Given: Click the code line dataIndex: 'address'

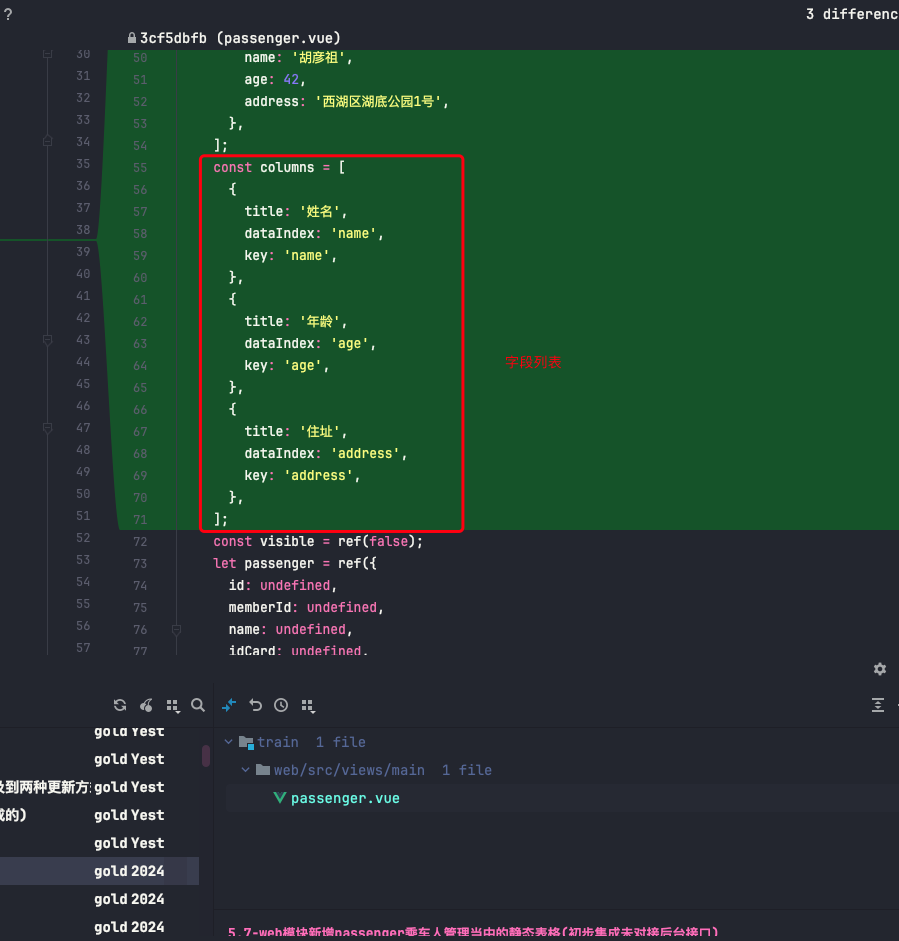Looking at the screenshot, I should tap(325, 453).
